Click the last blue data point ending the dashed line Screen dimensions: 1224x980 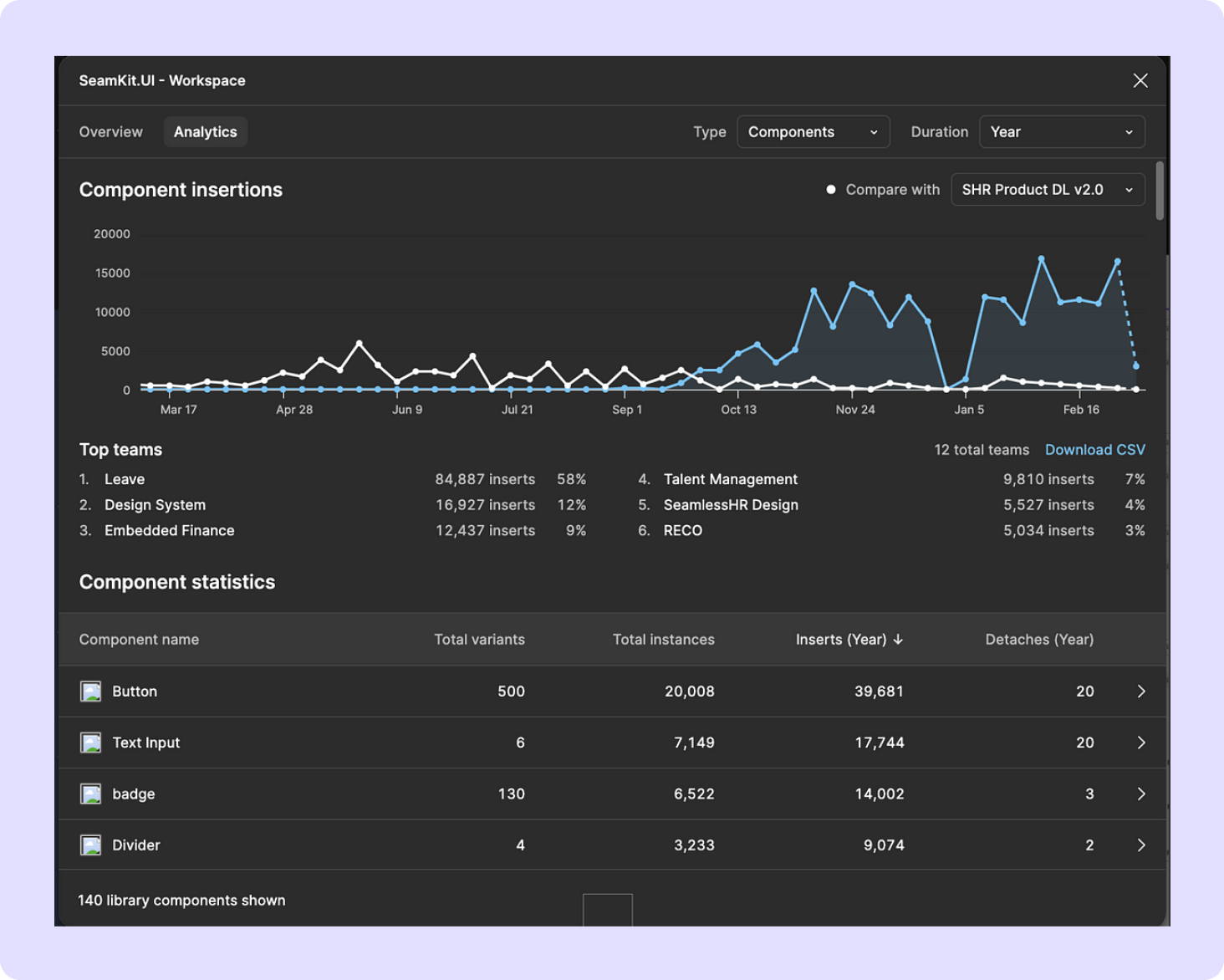coord(1136,366)
